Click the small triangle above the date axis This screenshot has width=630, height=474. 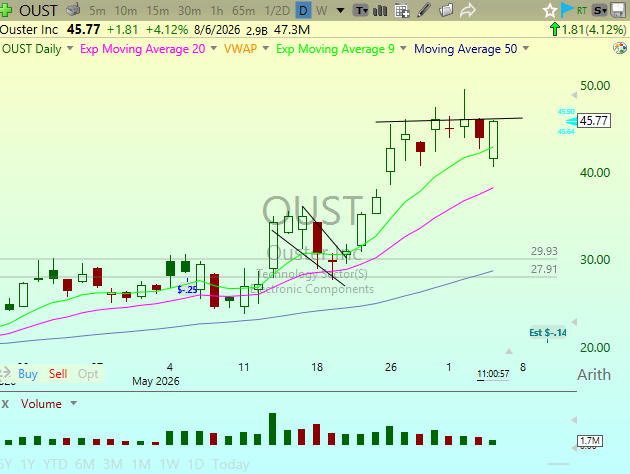tap(509, 351)
